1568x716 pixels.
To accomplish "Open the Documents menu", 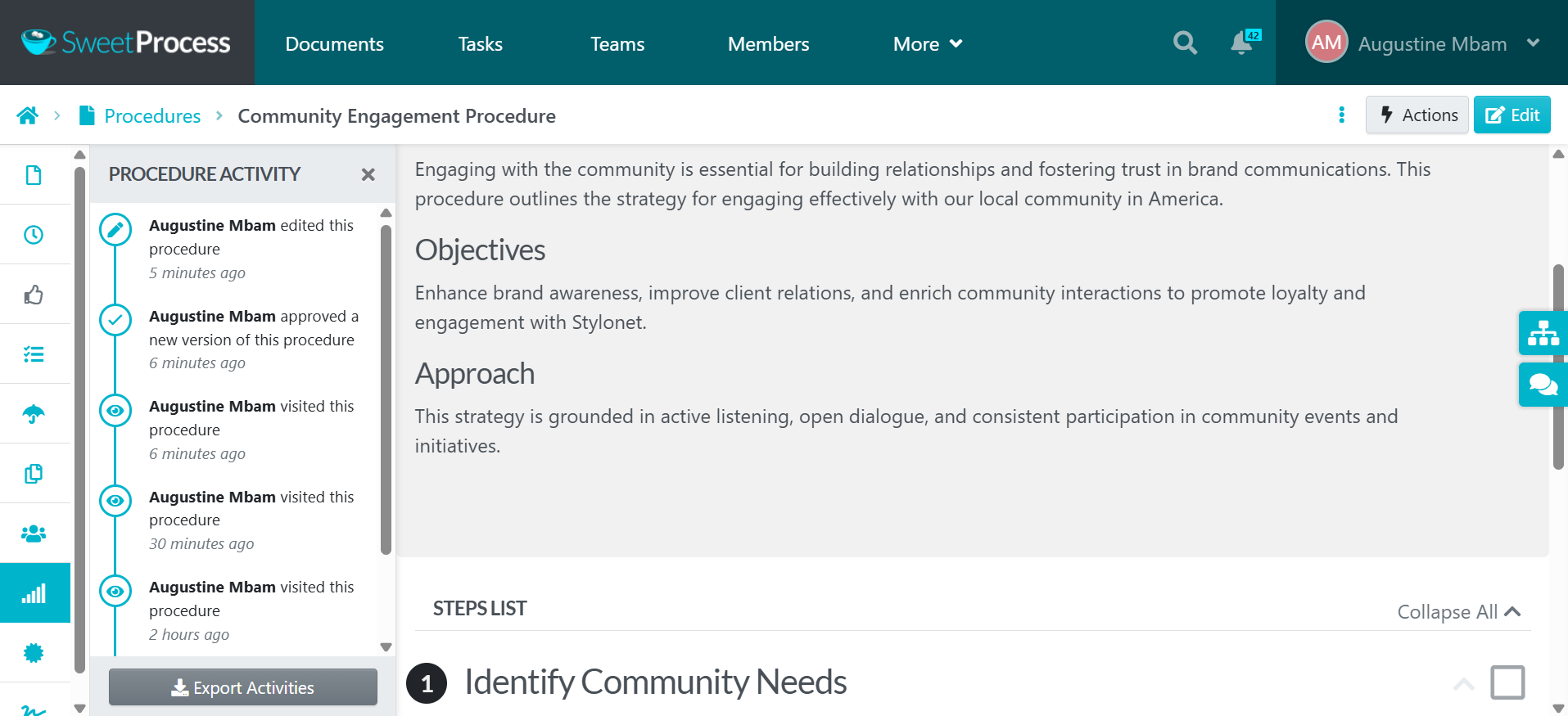I will tap(334, 43).
